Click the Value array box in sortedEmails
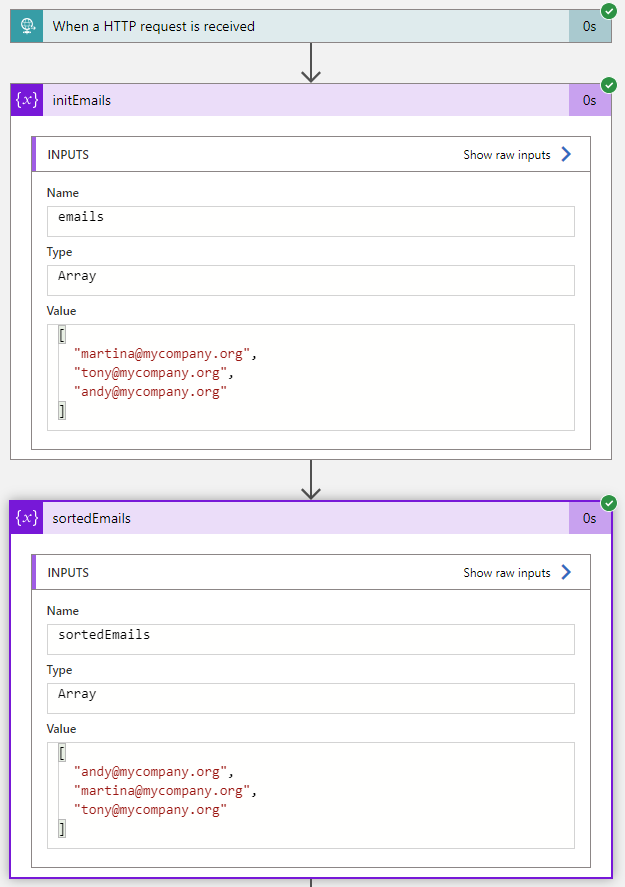The width and height of the screenshot is (625, 887). coord(310,795)
